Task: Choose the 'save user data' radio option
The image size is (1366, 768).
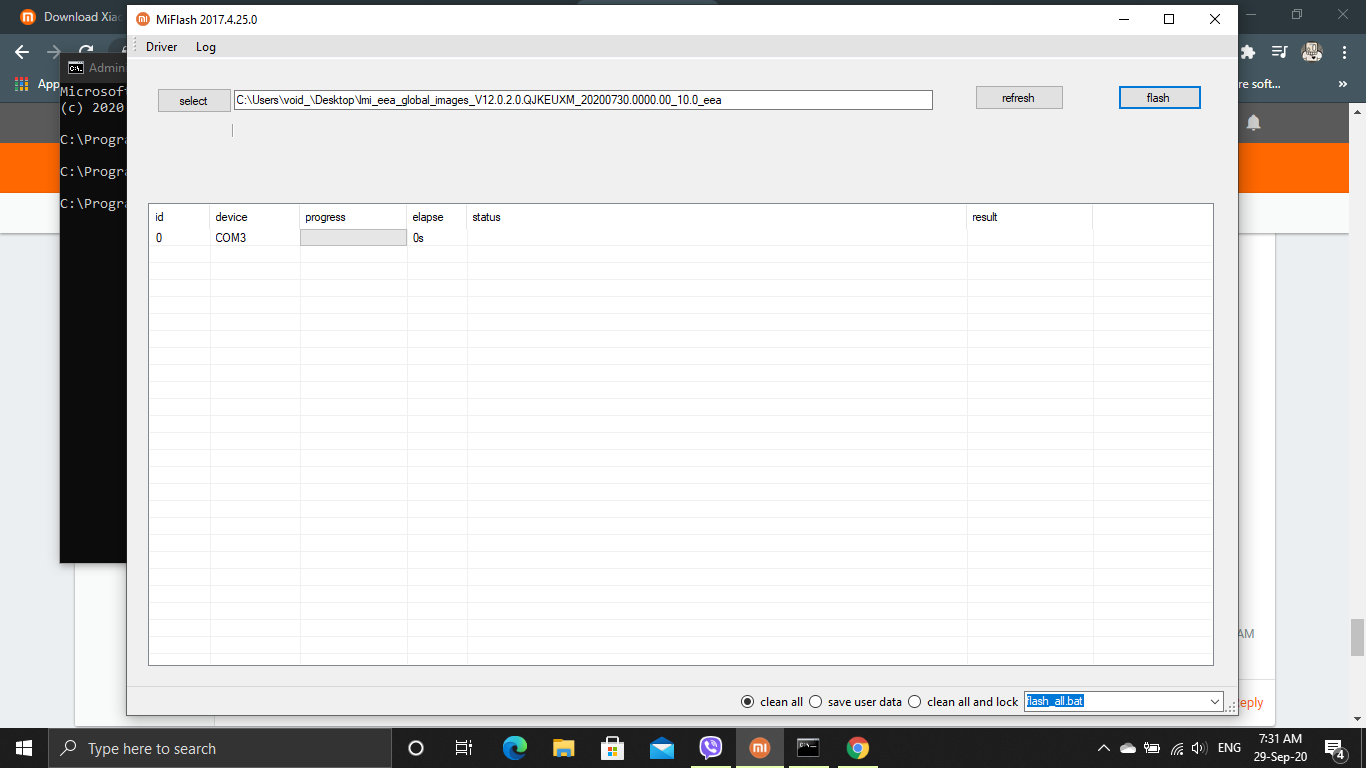Action: pyautogui.click(x=816, y=702)
